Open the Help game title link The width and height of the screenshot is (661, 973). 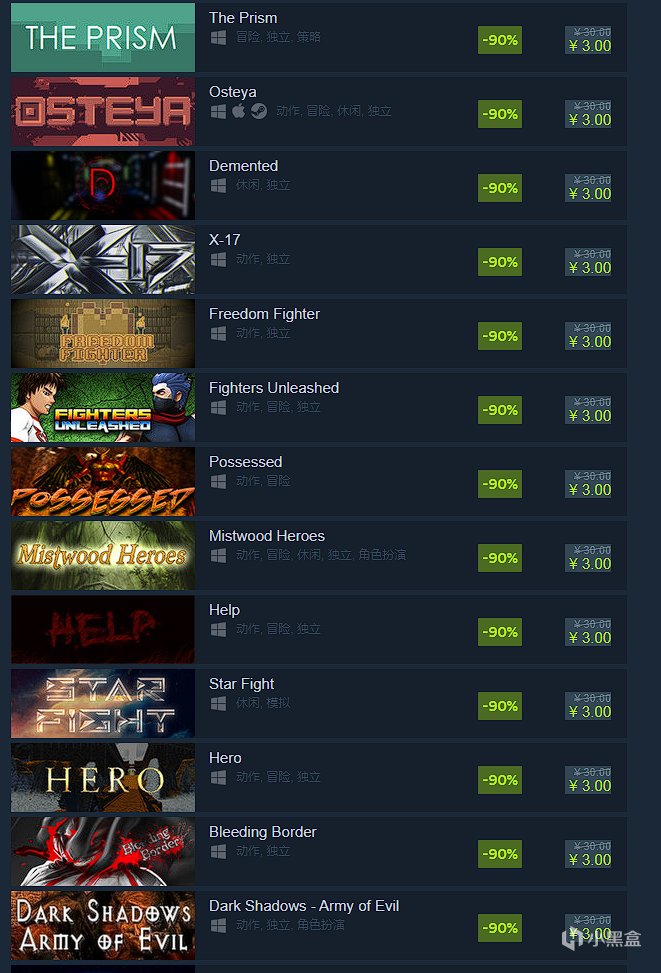(224, 610)
